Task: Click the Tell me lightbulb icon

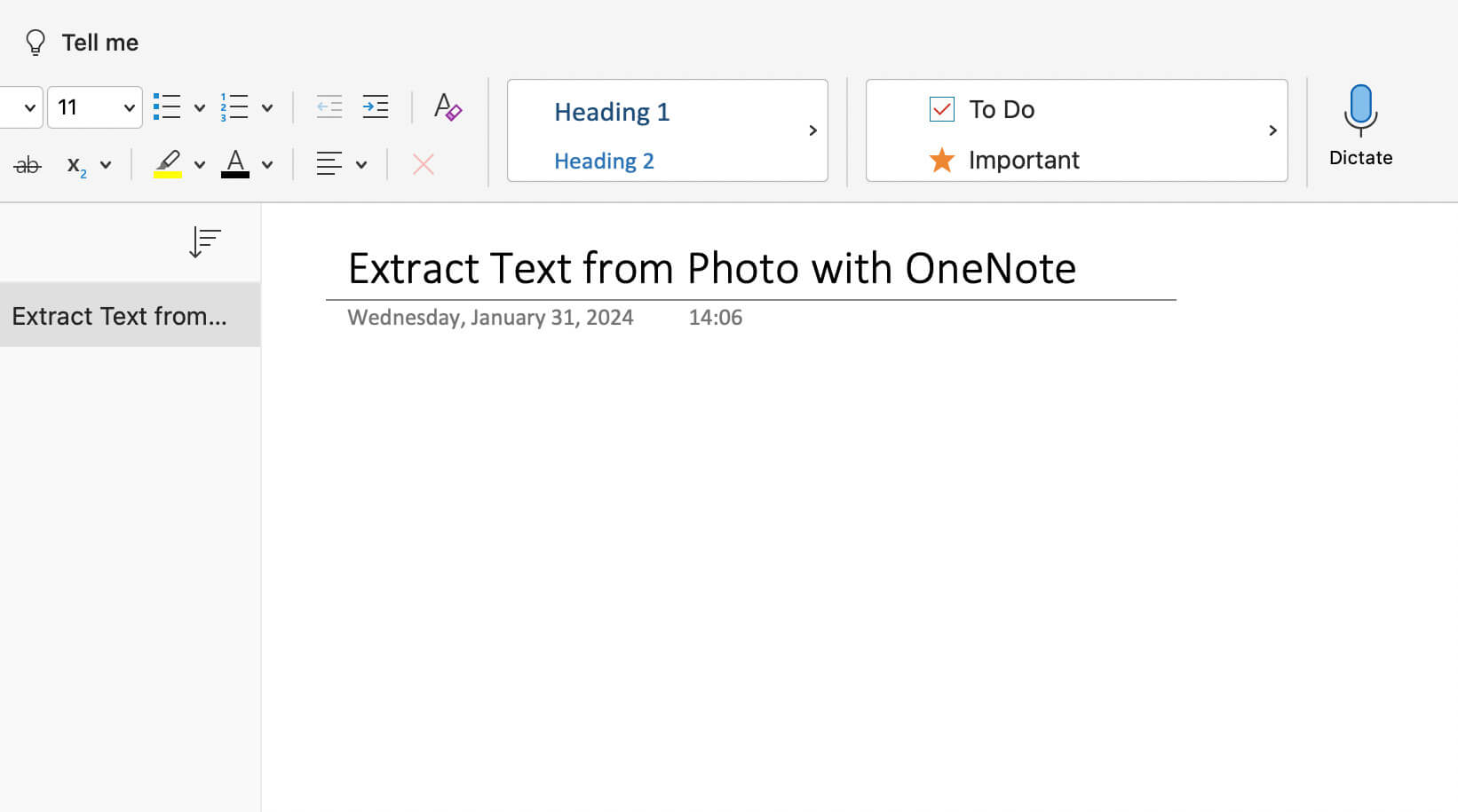Action: 36,43
